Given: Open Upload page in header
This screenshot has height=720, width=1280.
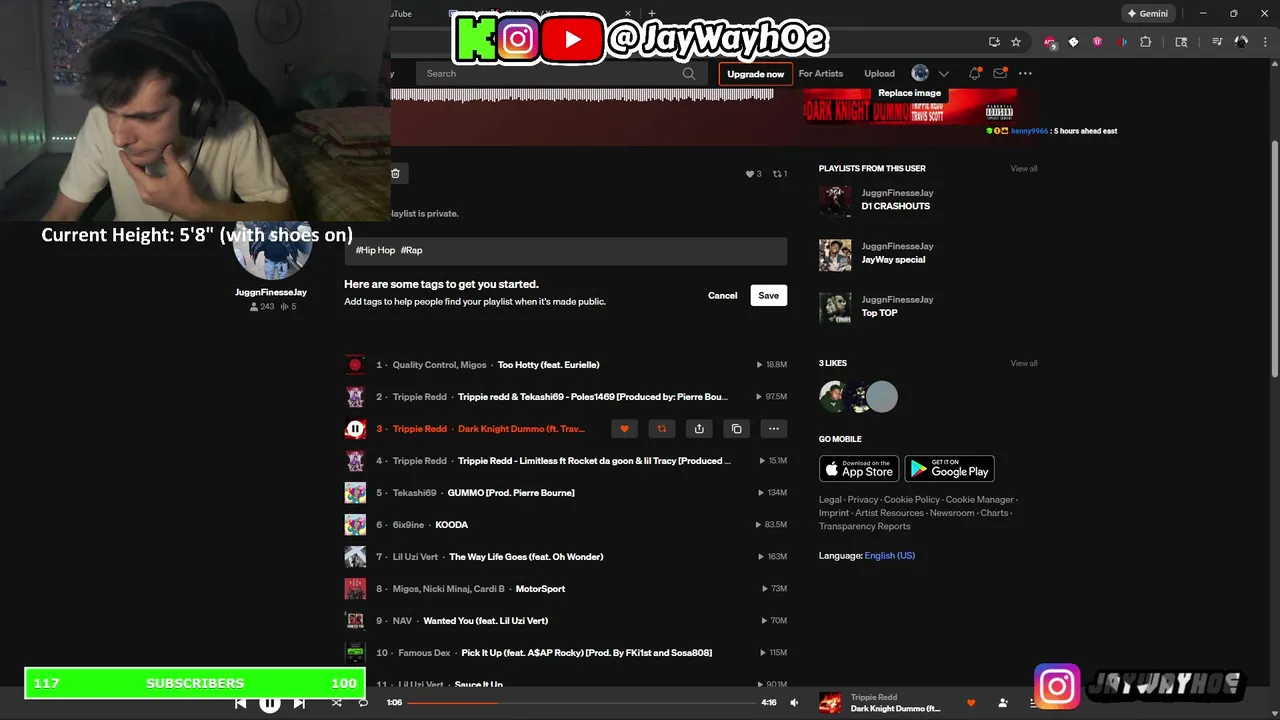Looking at the screenshot, I should pos(880,74).
